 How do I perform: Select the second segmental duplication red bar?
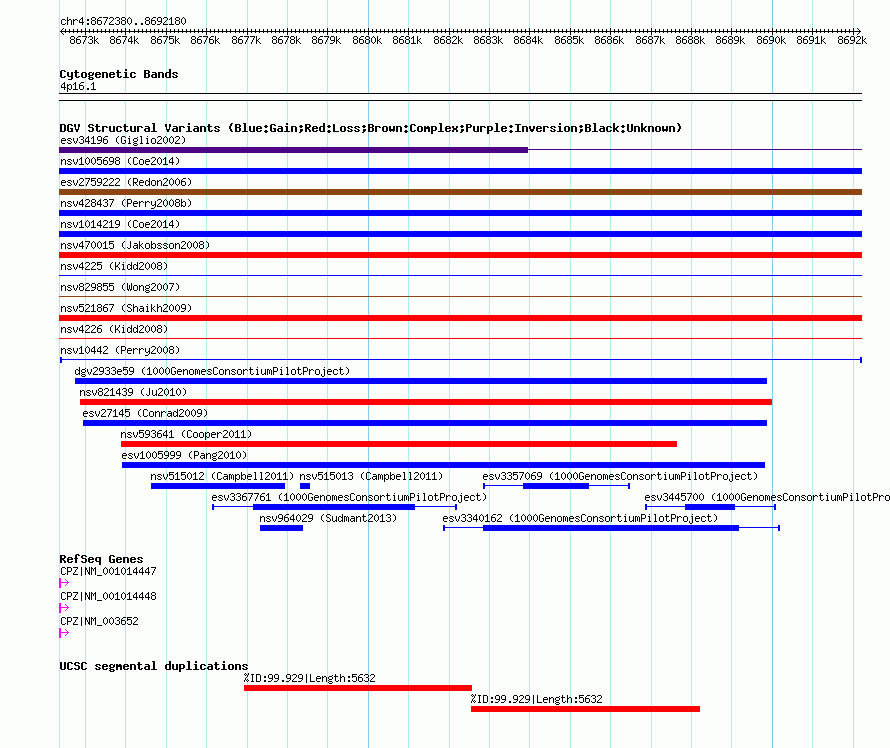click(x=585, y=709)
